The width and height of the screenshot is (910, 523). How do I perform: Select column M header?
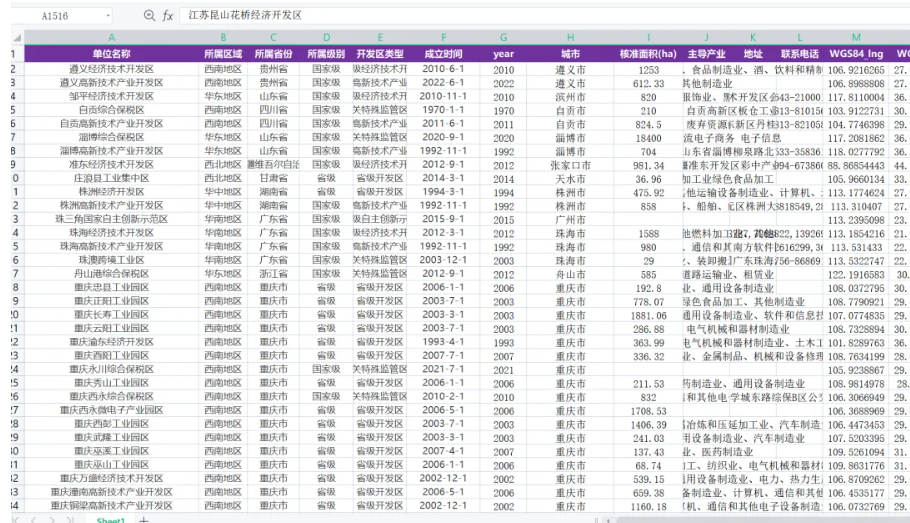pos(856,38)
